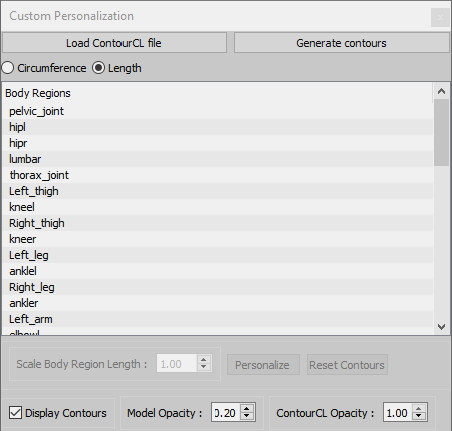Screen dimensions: 452x431
Task: Click Generate contours button
Action: (x=342, y=43)
